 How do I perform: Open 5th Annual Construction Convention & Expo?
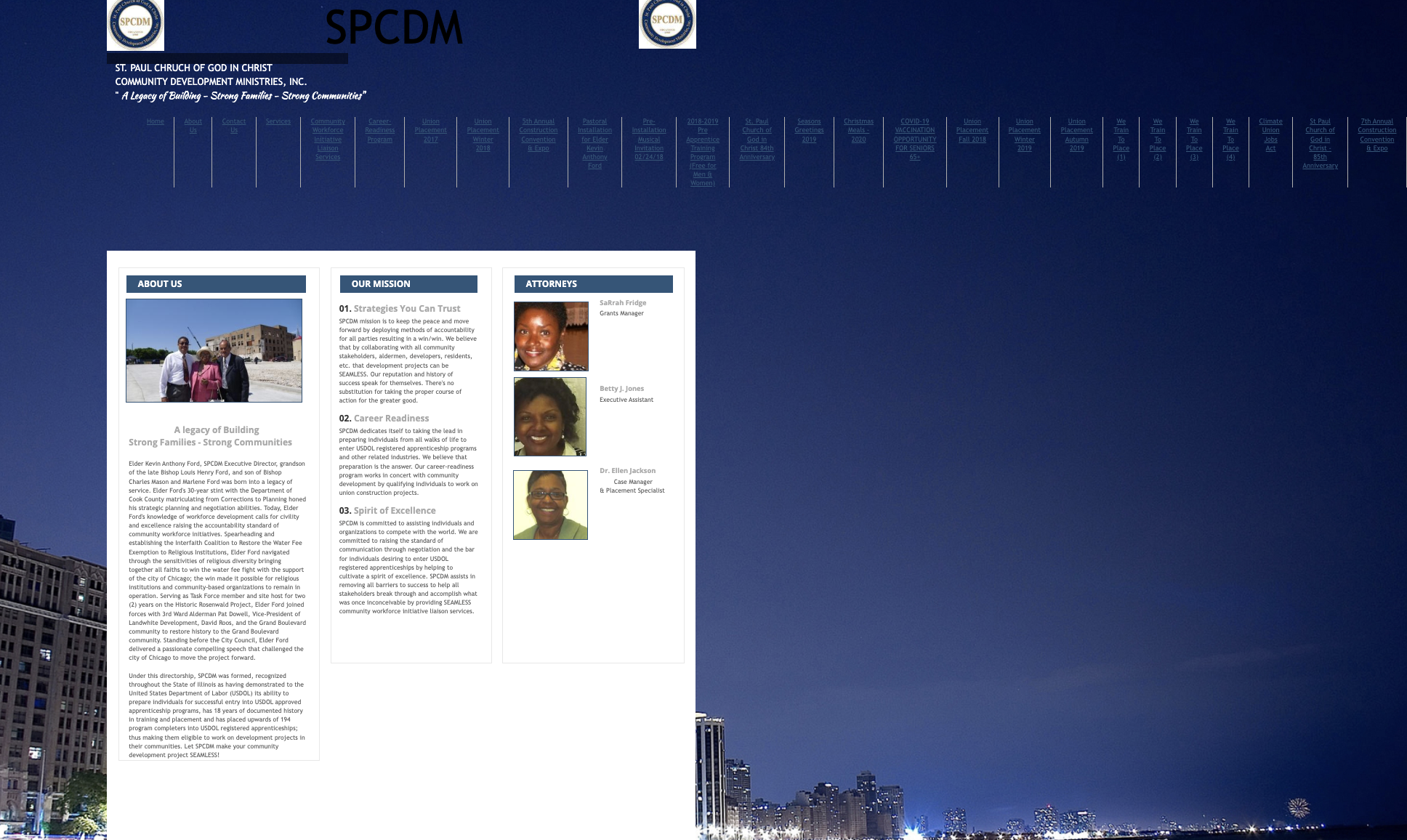[539, 134]
